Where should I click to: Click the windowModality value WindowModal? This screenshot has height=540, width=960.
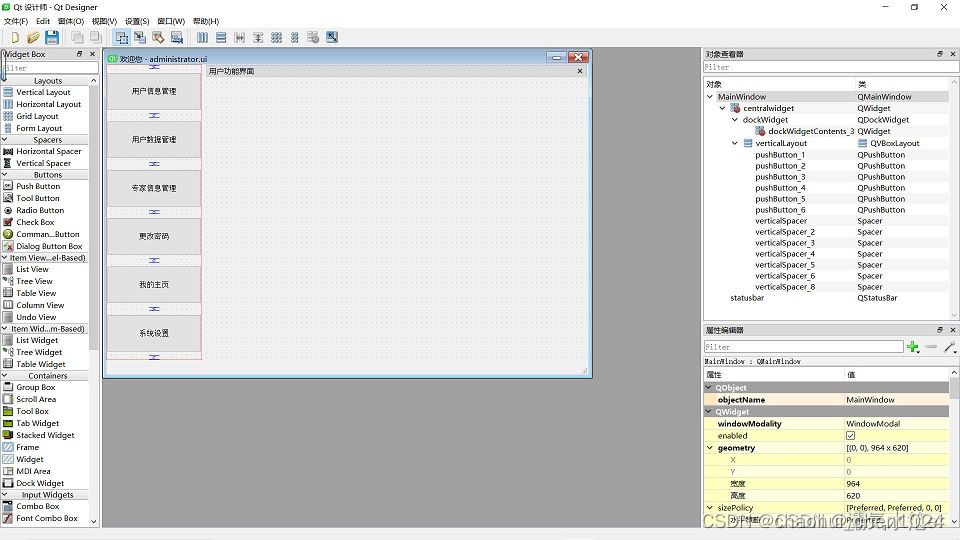[873, 424]
